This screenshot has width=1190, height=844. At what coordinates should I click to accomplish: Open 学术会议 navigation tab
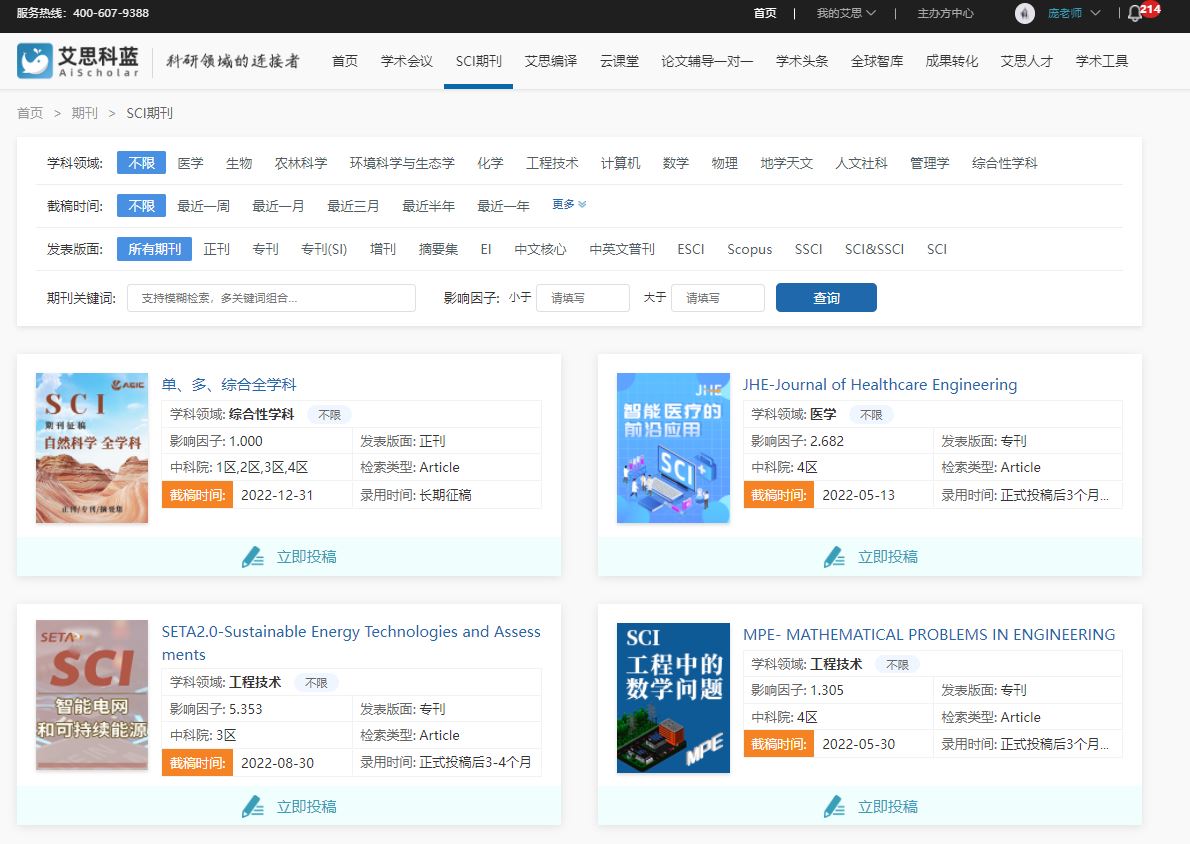(x=407, y=61)
